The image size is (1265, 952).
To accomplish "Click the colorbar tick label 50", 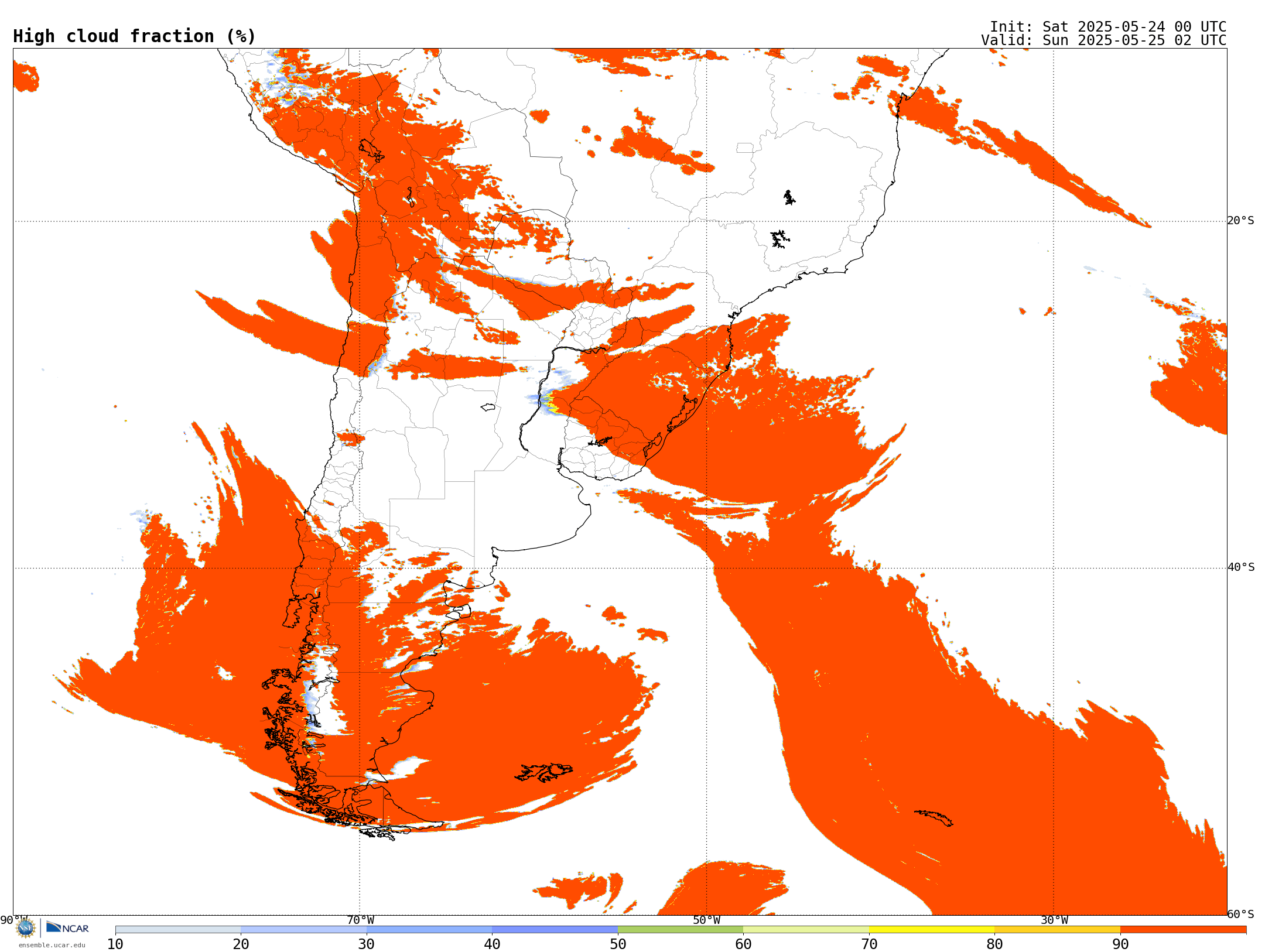I will point(618,944).
